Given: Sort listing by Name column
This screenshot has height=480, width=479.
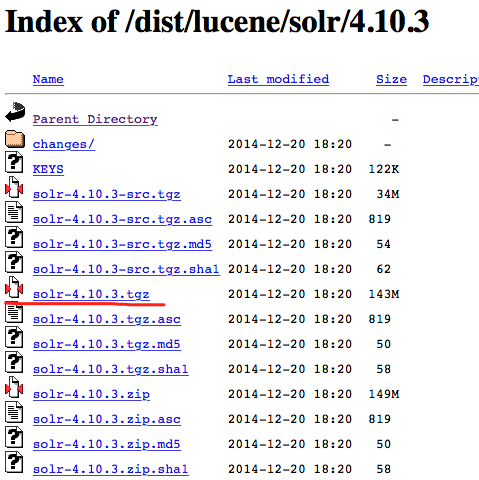Looking at the screenshot, I should (x=48, y=79).
